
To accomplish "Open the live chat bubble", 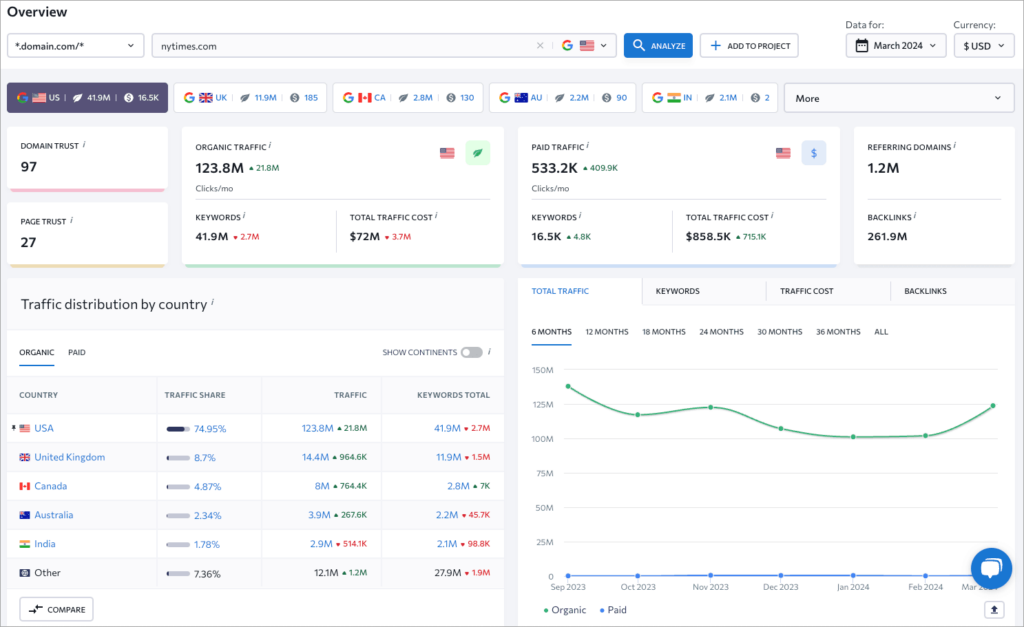I will tap(991, 568).
